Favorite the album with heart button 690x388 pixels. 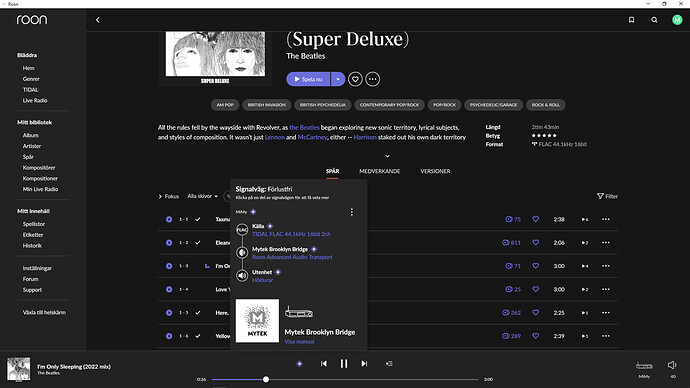[x=355, y=79]
